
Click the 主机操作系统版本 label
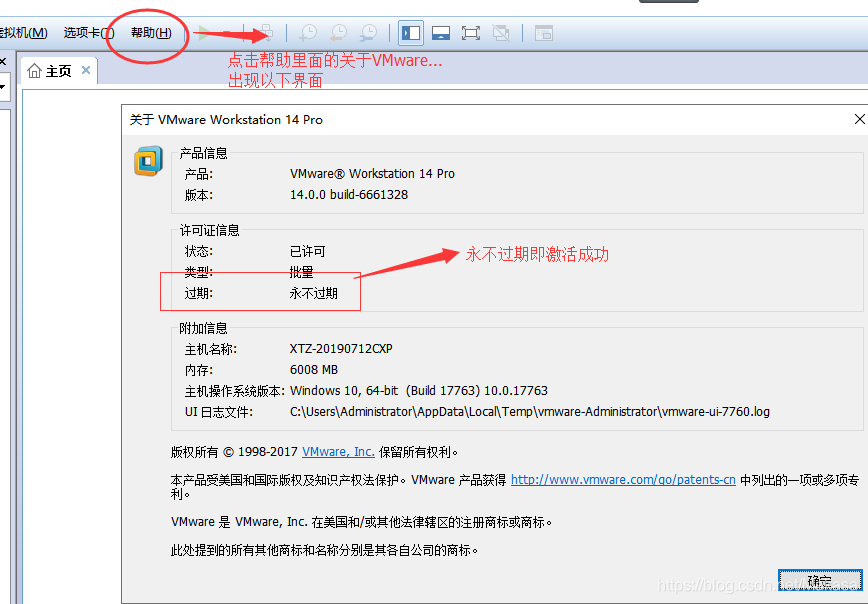234,391
